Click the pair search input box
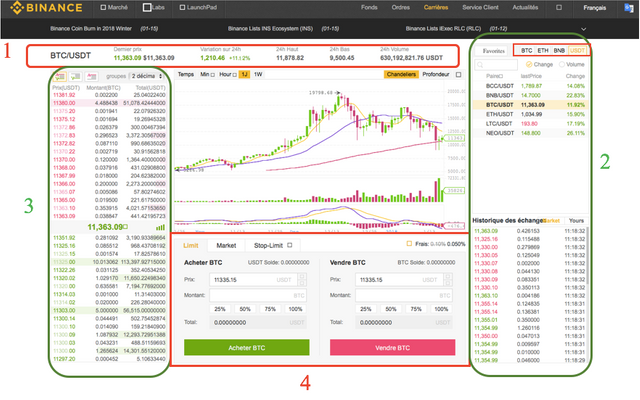 [x=496, y=64]
